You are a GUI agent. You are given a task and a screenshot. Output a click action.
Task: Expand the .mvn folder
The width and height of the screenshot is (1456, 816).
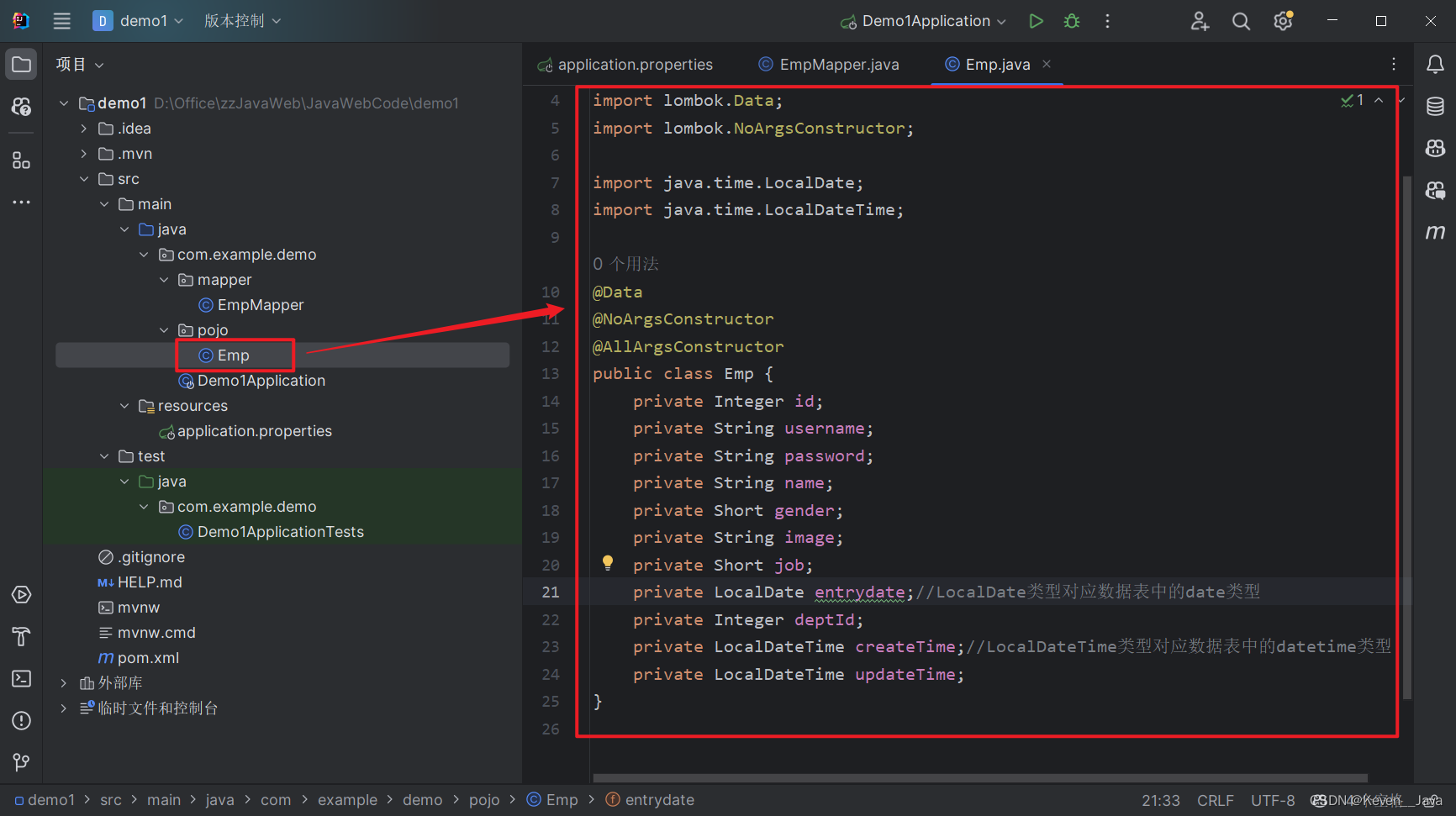tap(83, 154)
